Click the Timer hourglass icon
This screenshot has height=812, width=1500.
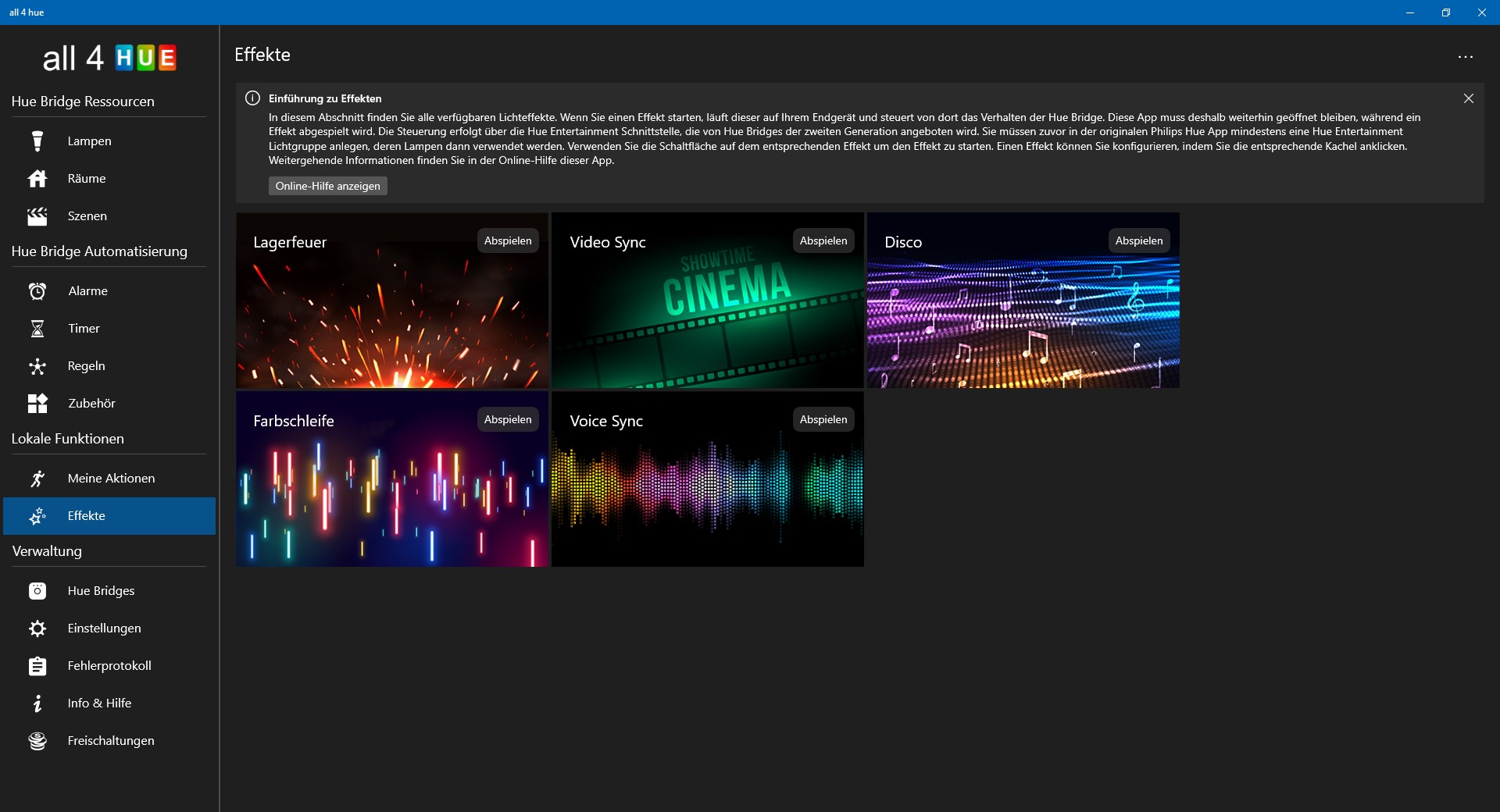[x=37, y=329]
